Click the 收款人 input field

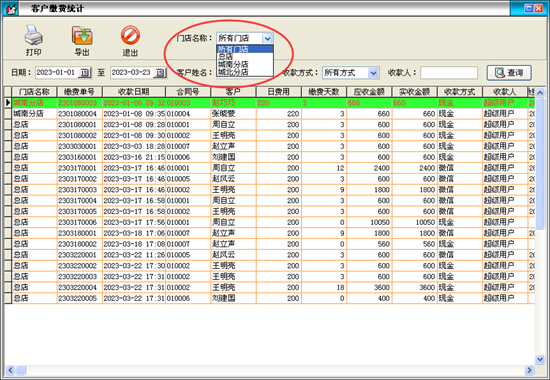click(449, 73)
